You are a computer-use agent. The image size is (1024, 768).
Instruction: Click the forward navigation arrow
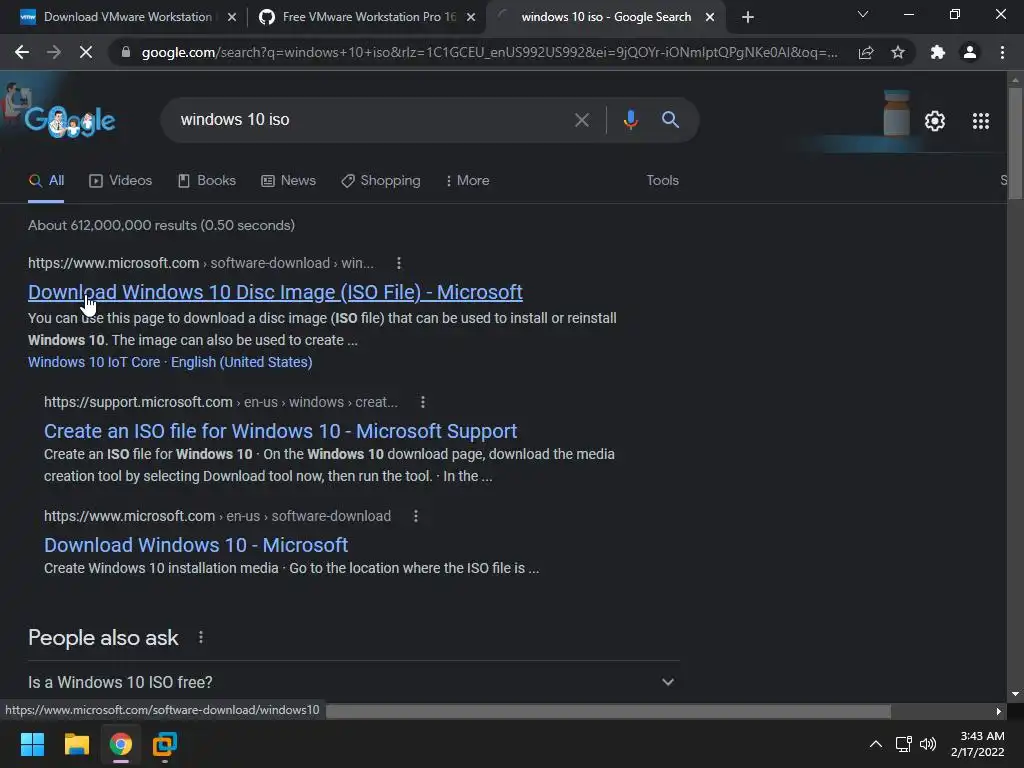coord(54,52)
